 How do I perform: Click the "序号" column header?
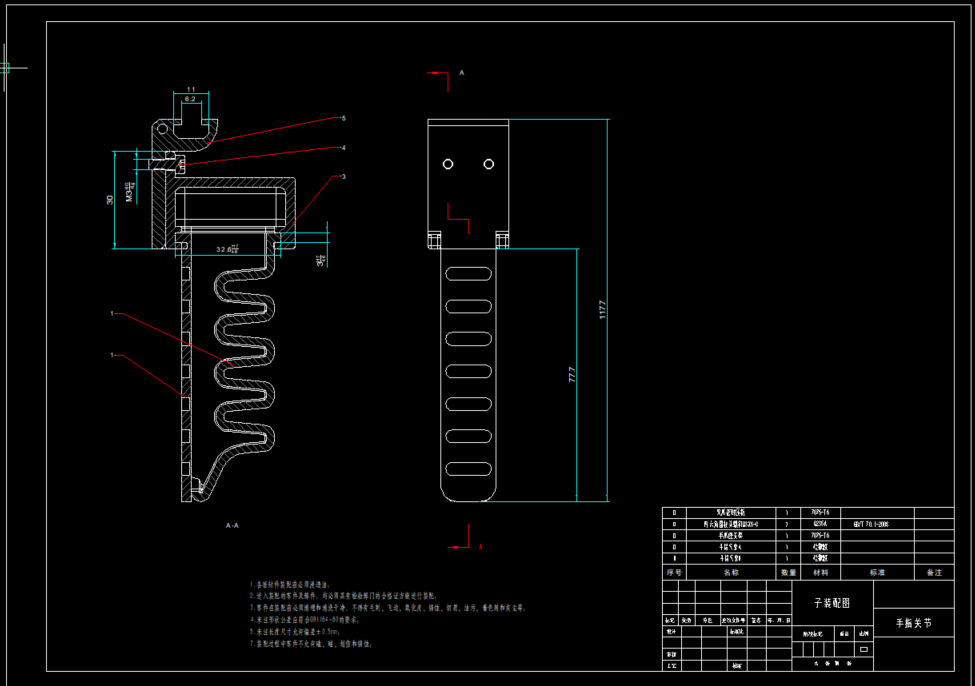[x=674, y=572]
